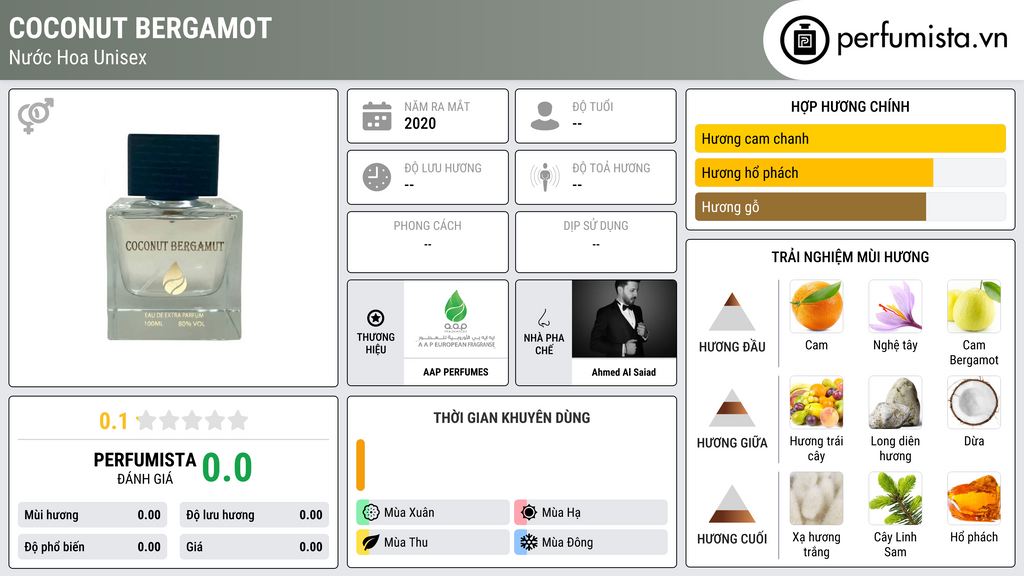Click the nose icon above Nhà pha chế
Viewport: 1024px width, 576px height.
543,318
